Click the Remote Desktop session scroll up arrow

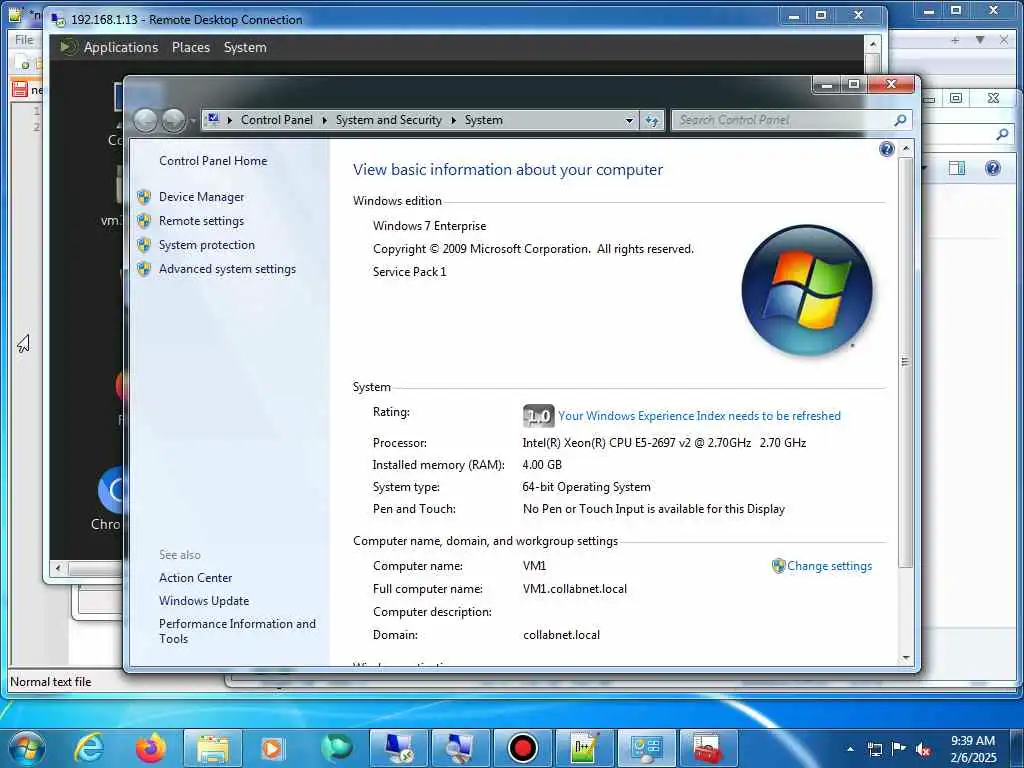(x=872, y=44)
